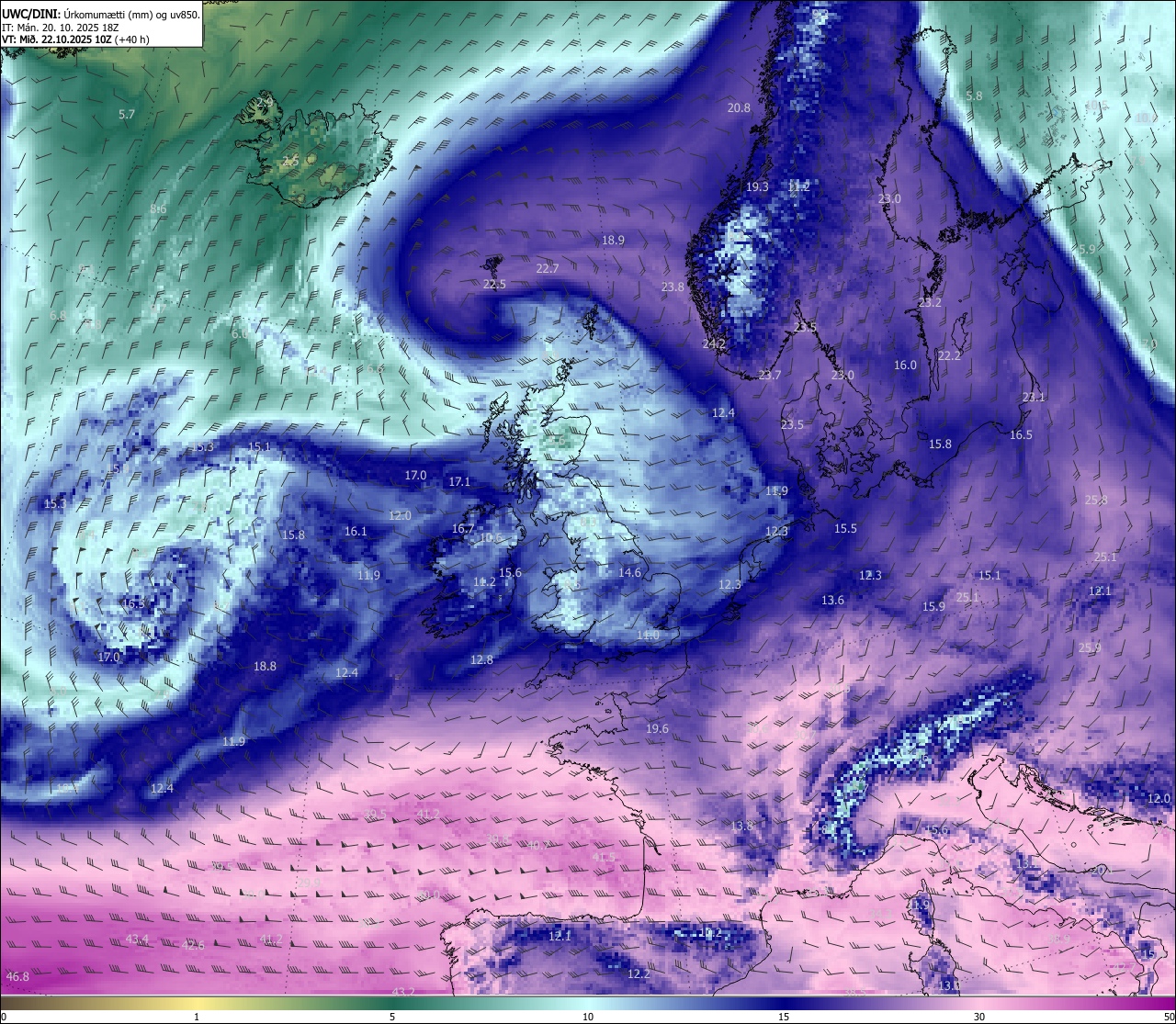Select the 23.2 value in the Baltic
Viewport: 1176px width, 1024px height.
point(930,302)
